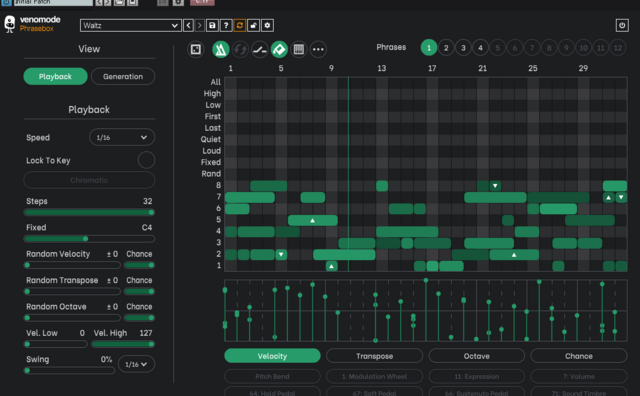Click the Fixed row label in grid

click(x=211, y=162)
